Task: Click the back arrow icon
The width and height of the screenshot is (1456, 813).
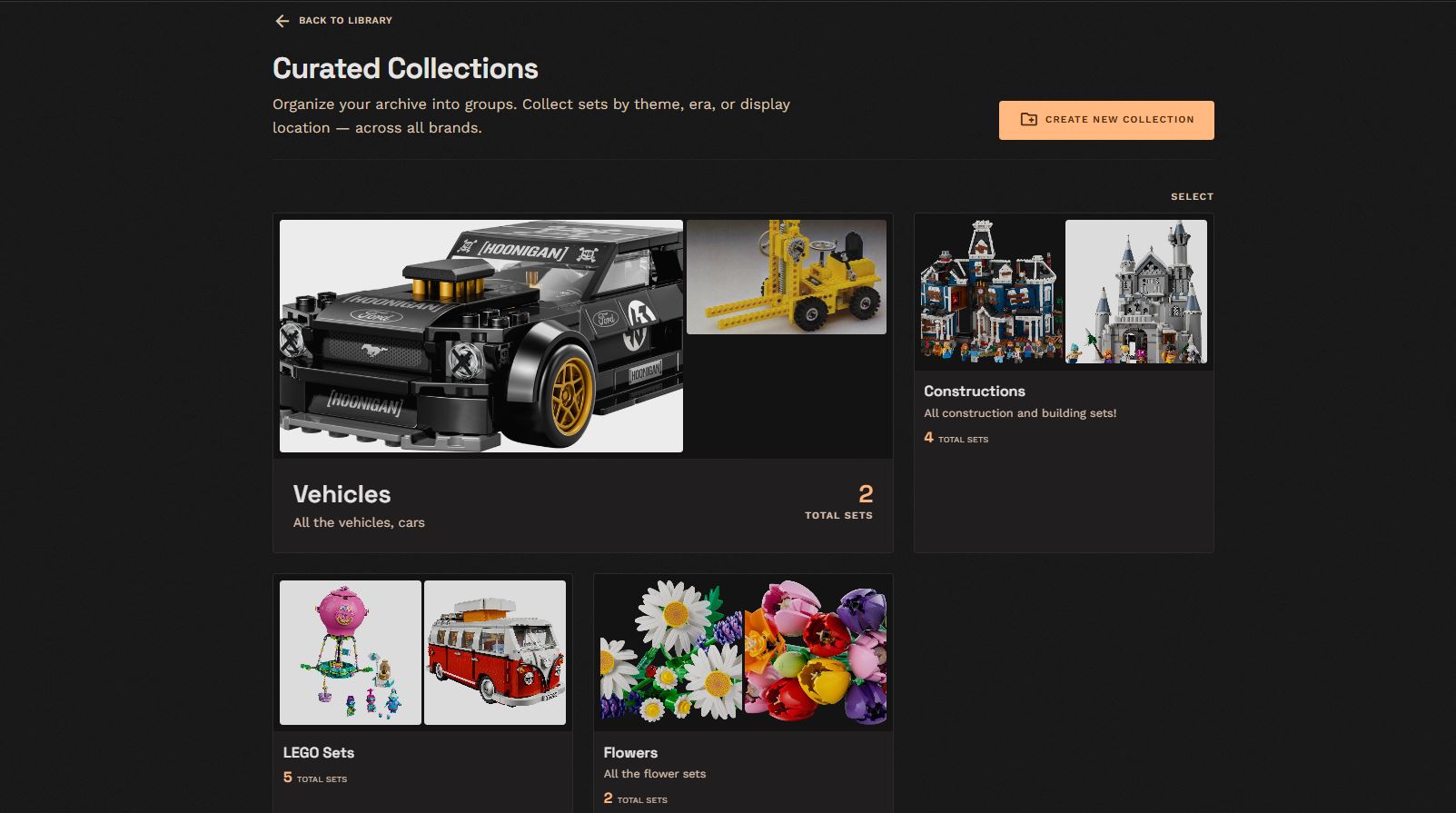Action: pos(282,21)
